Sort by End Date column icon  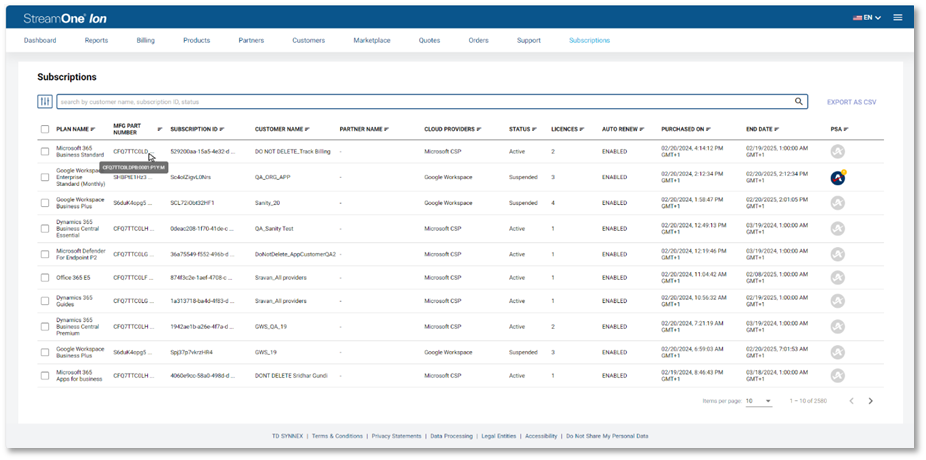pyautogui.click(x=777, y=129)
